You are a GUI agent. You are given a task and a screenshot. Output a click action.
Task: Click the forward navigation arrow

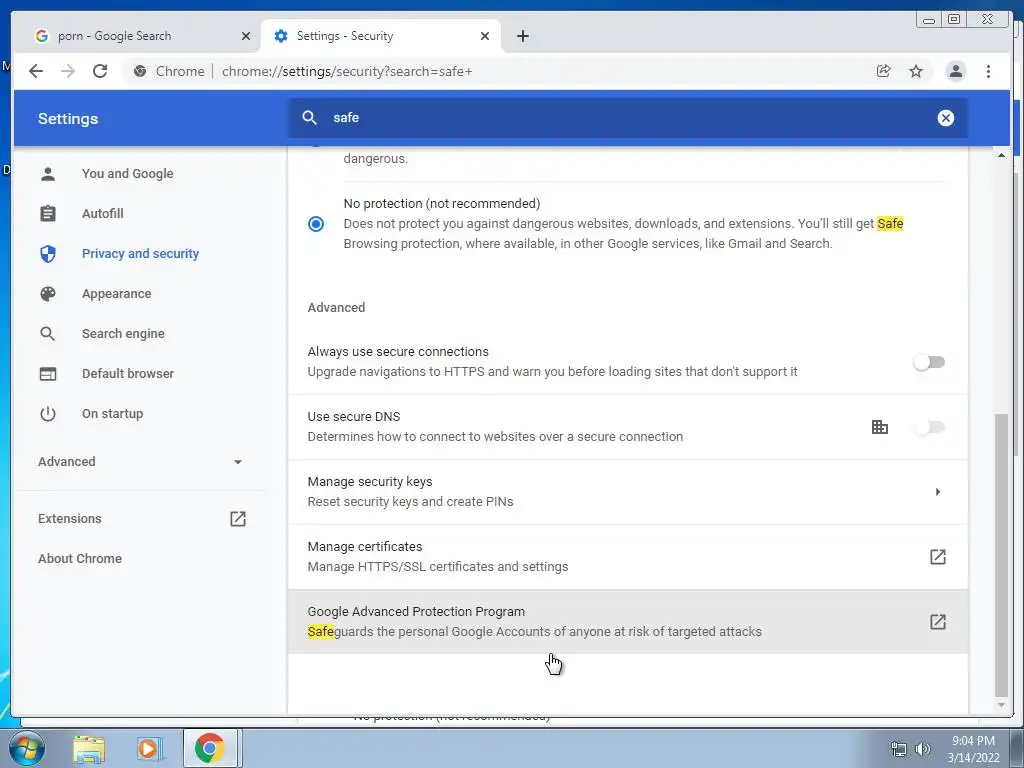click(68, 71)
